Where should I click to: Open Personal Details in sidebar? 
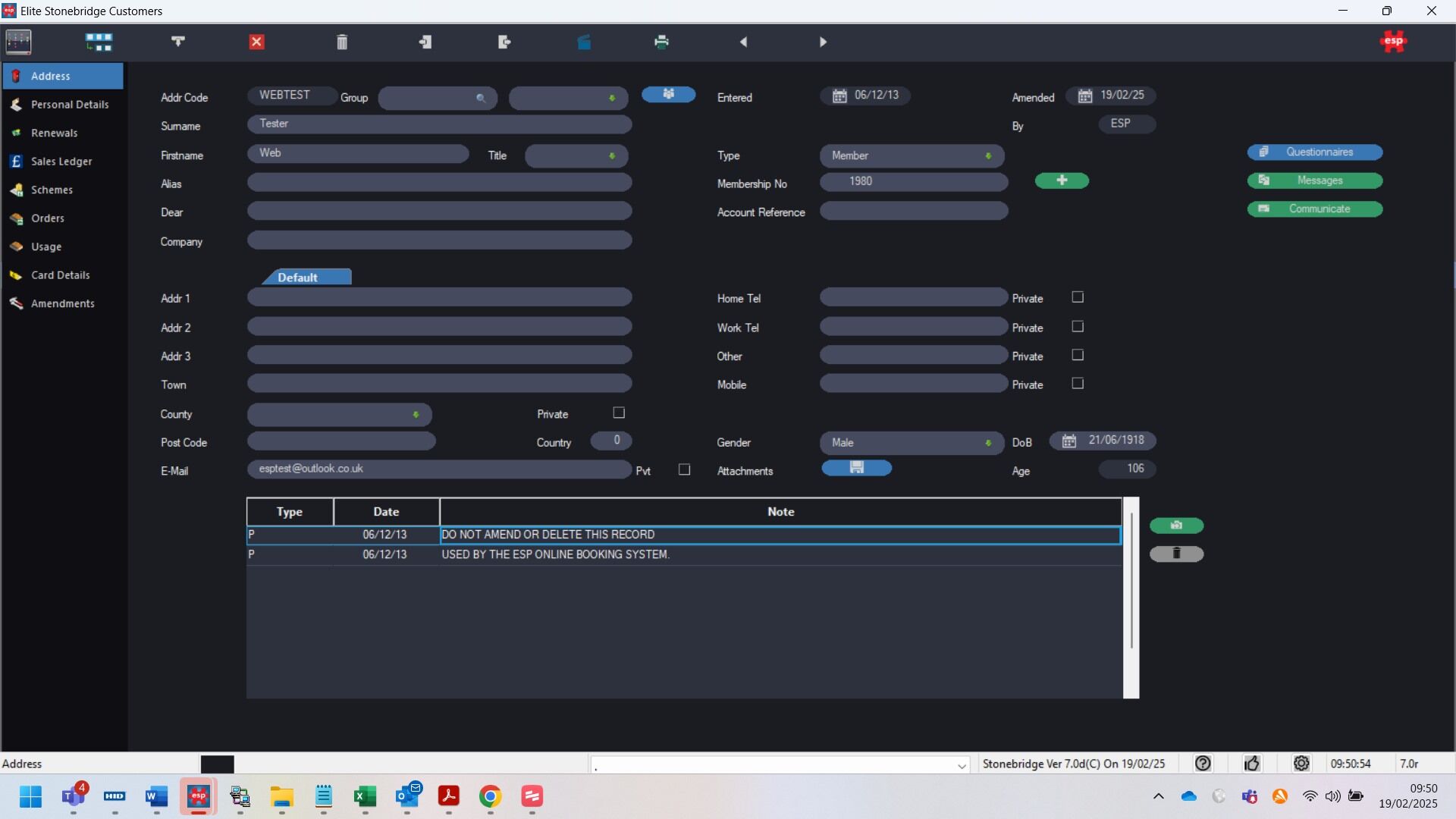(x=70, y=105)
